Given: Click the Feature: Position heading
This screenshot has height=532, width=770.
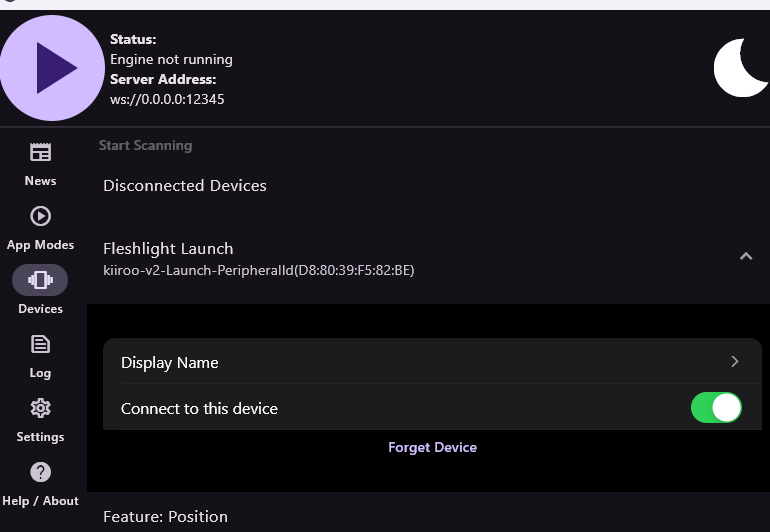Looking at the screenshot, I should (x=165, y=517).
